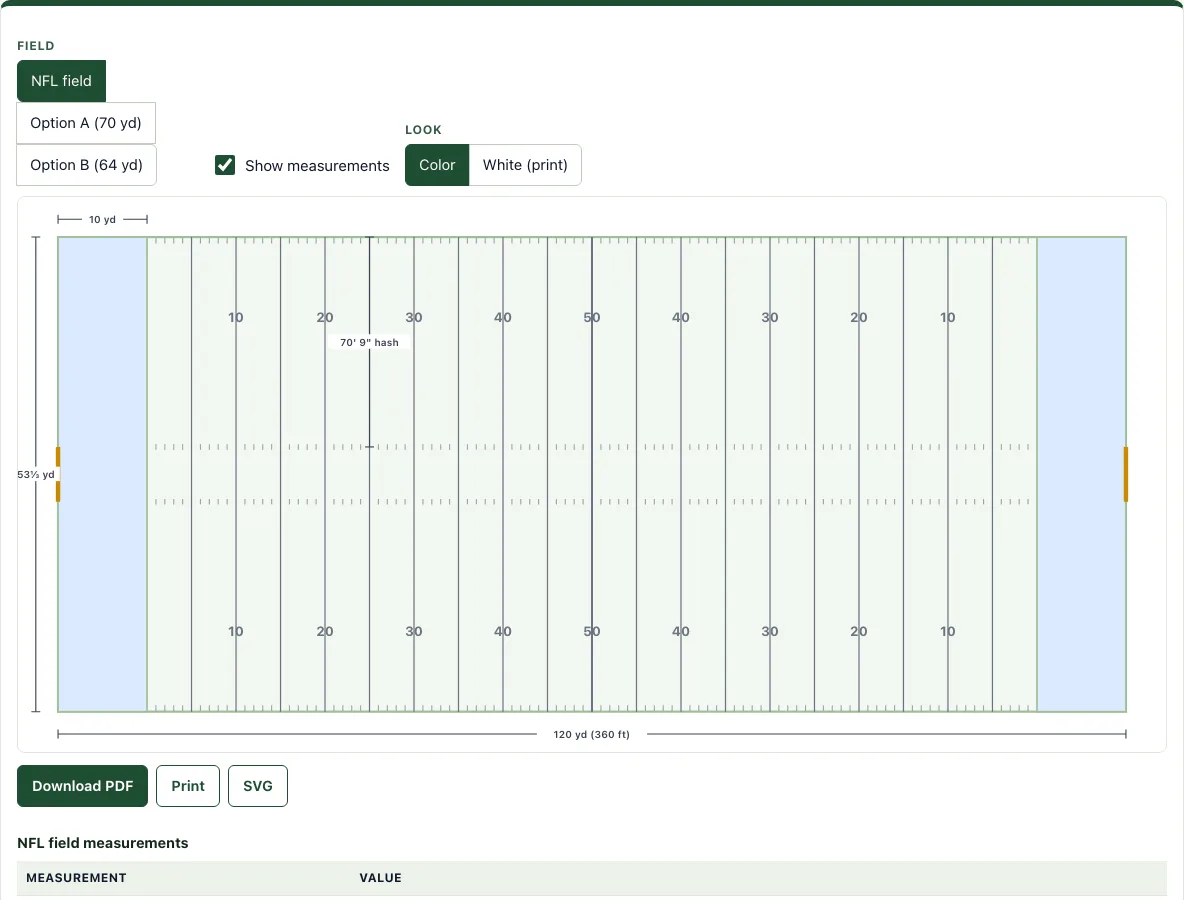Click the left blue end zone

pyautogui.click(x=103, y=474)
